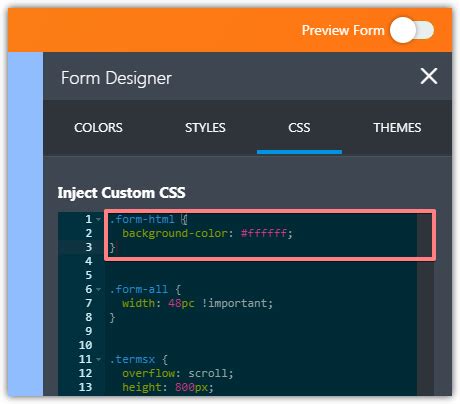This screenshot has height=404, width=460.
Task: Collapse the .termsx block fold arrow
Action: click(x=98, y=359)
